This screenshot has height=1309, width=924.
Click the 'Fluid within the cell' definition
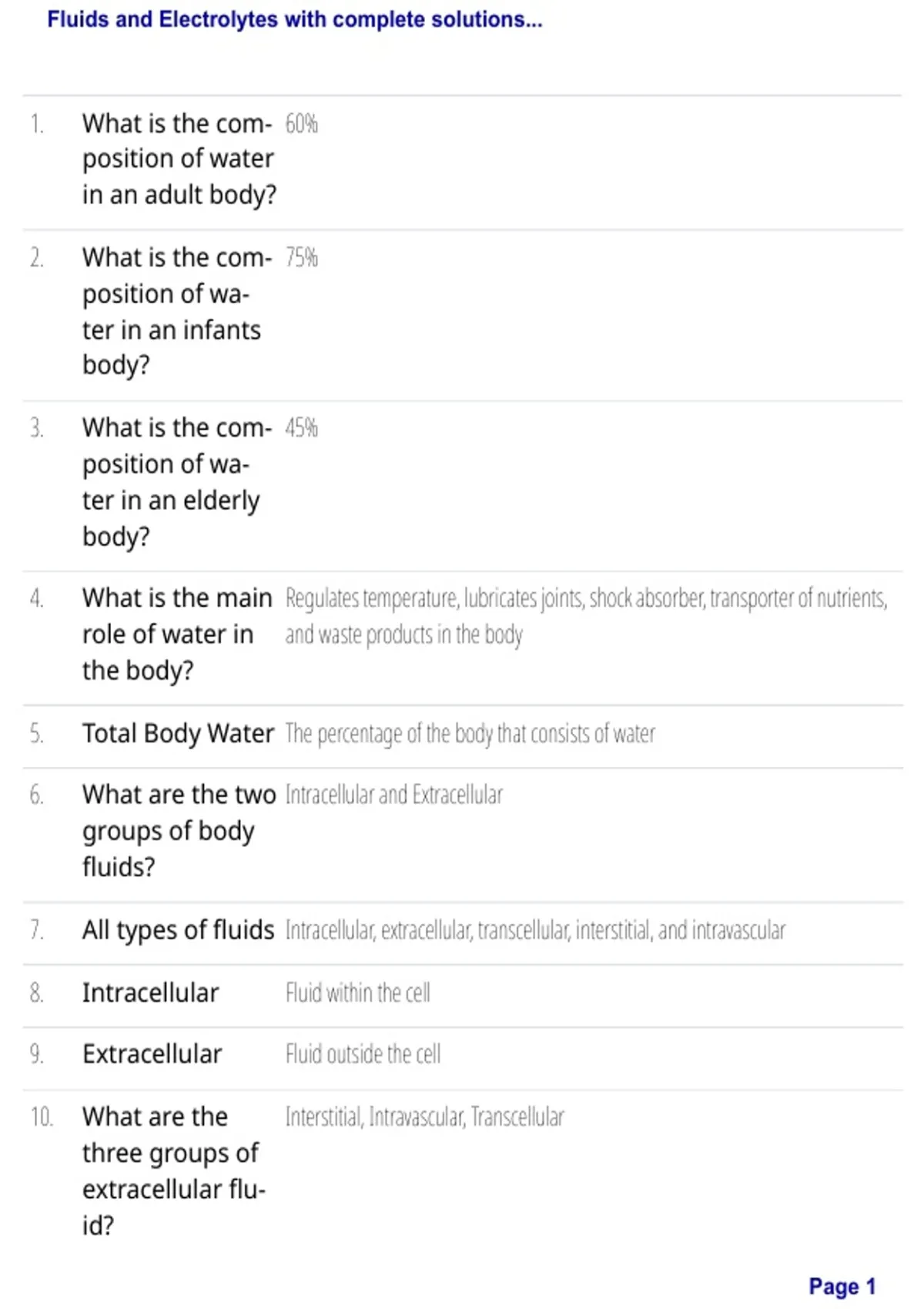[357, 993]
